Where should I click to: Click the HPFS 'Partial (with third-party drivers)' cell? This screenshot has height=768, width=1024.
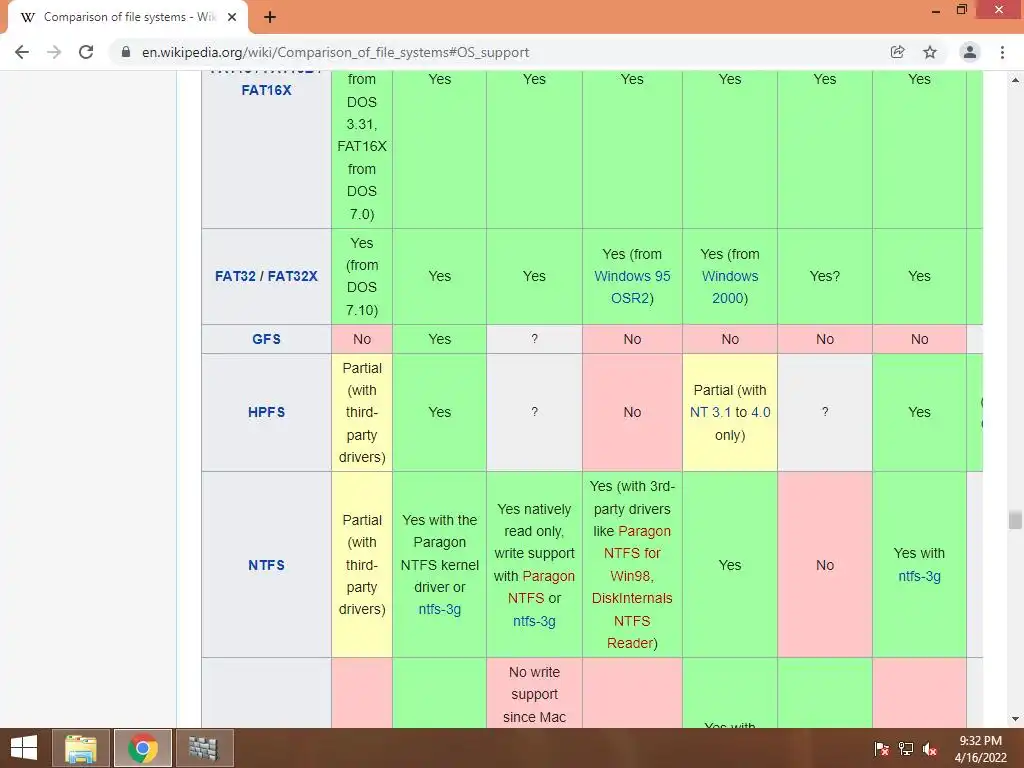click(362, 412)
